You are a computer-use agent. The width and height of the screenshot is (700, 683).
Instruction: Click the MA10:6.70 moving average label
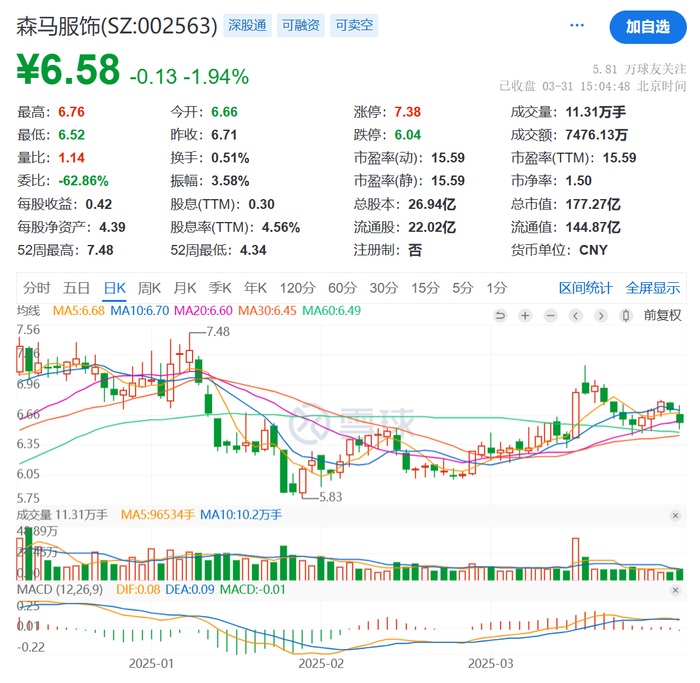click(140, 311)
